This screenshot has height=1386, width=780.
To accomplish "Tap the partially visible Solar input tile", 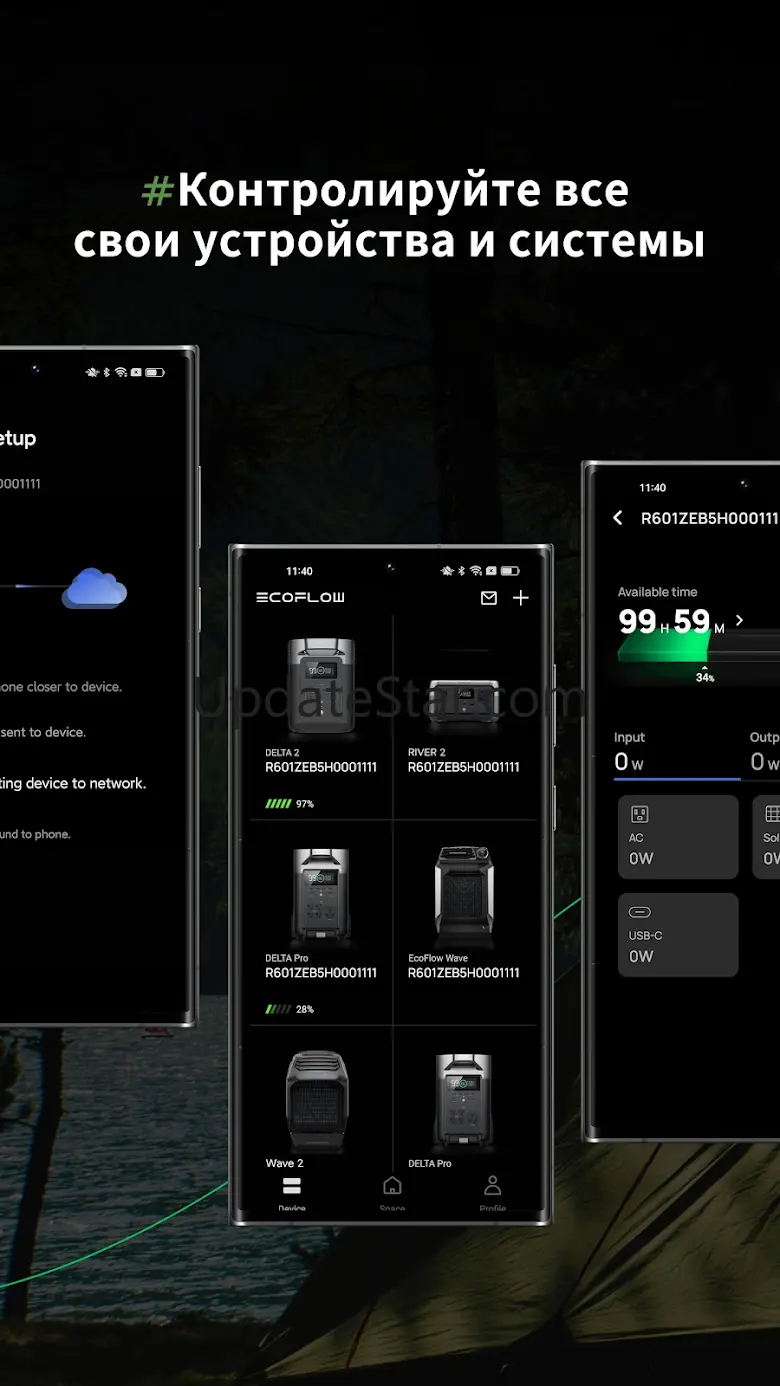I will pos(767,837).
